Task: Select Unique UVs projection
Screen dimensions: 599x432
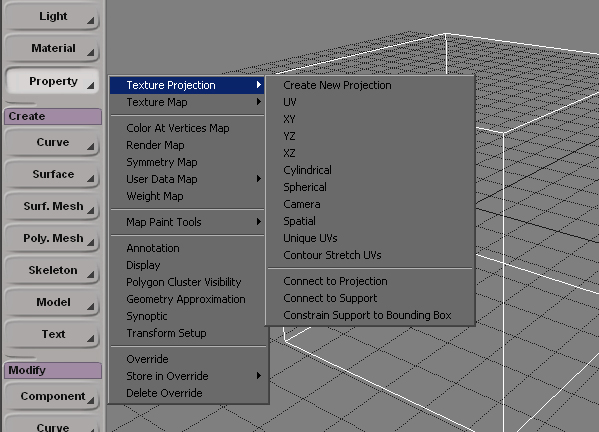Action: click(x=370, y=238)
